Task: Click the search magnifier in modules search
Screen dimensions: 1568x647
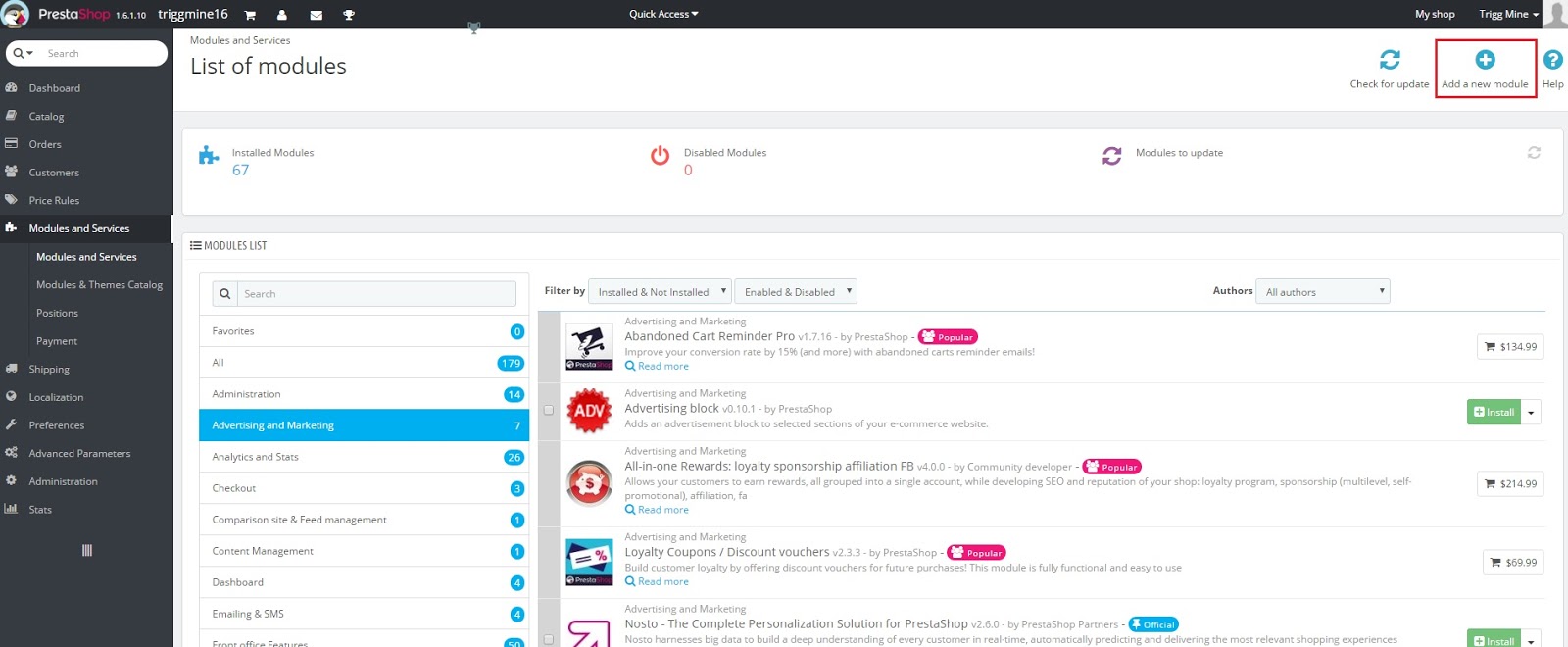Action: (225, 294)
